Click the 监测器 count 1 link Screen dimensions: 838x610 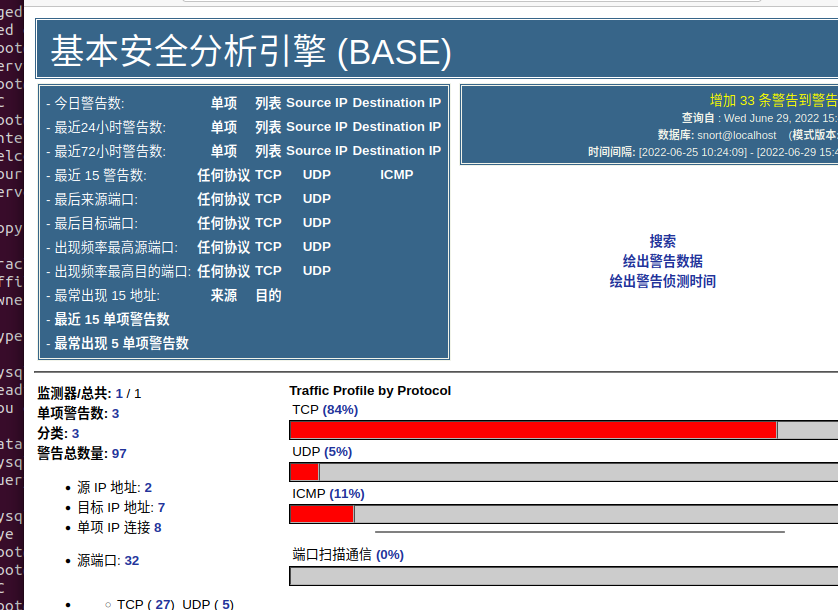pyautogui.click(x=119, y=393)
